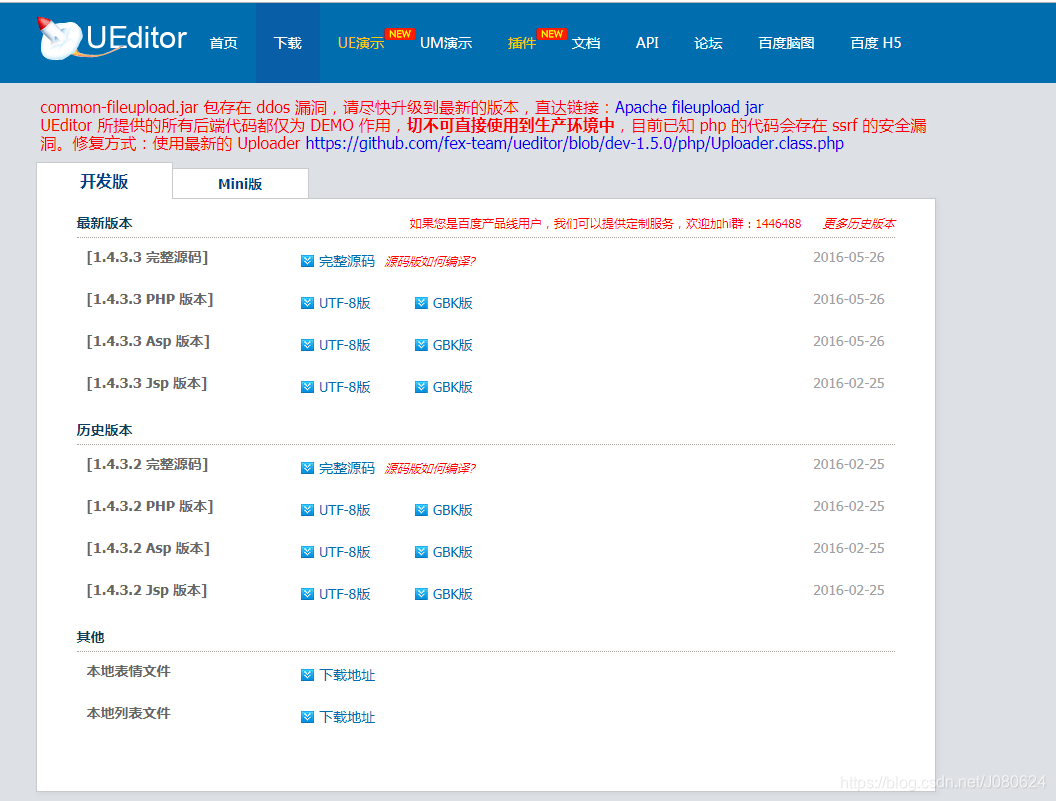Click 源码版如何编译? link in 1.4.3.2 row
The width and height of the screenshot is (1056, 801).
coord(430,468)
